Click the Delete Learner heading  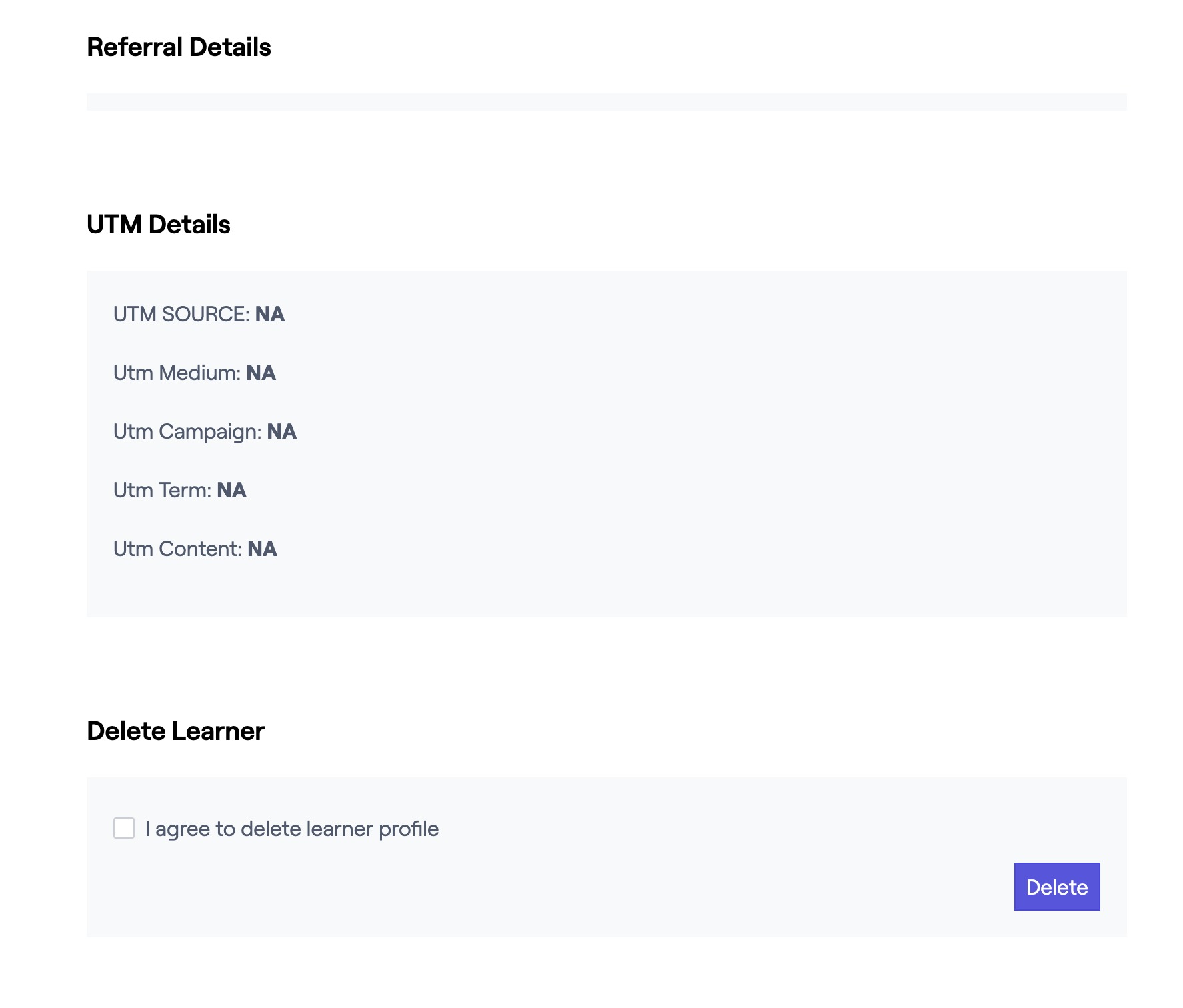click(x=175, y=731)
